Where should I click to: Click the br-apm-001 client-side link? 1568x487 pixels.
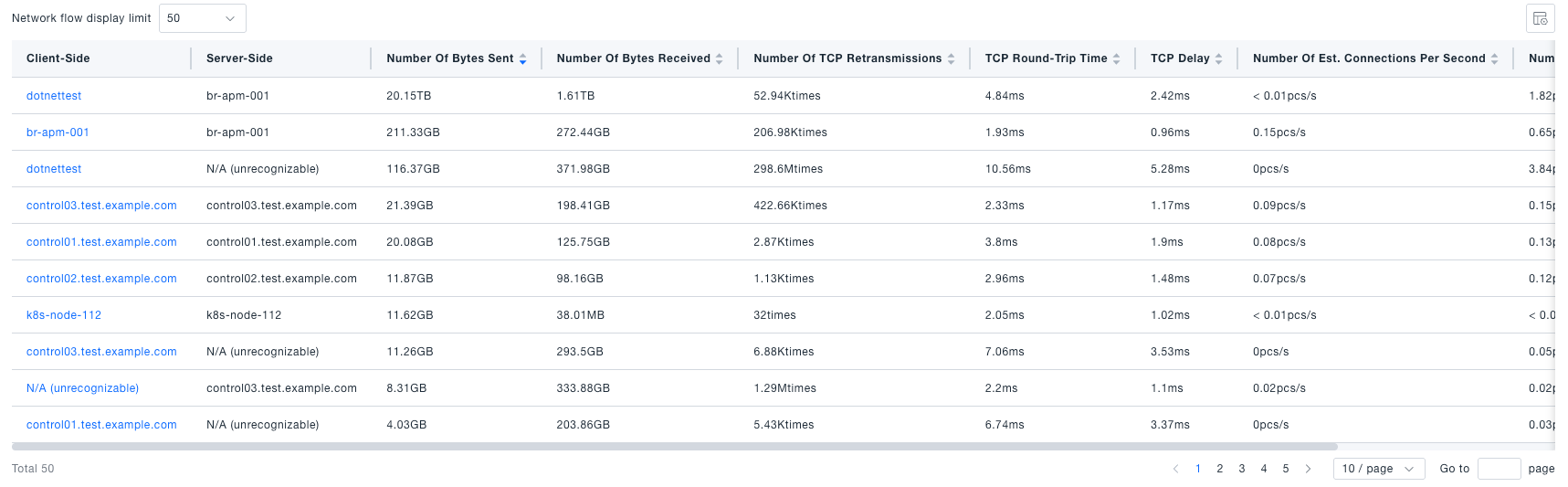pos(58,132)
